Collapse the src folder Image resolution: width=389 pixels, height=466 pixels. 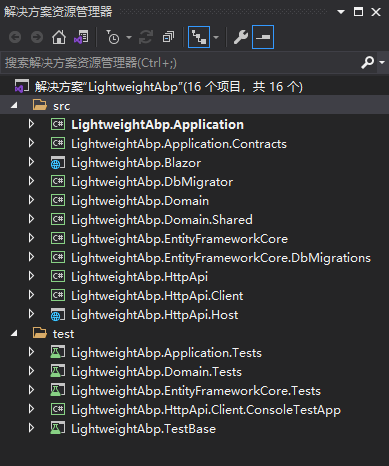point(14,106)
